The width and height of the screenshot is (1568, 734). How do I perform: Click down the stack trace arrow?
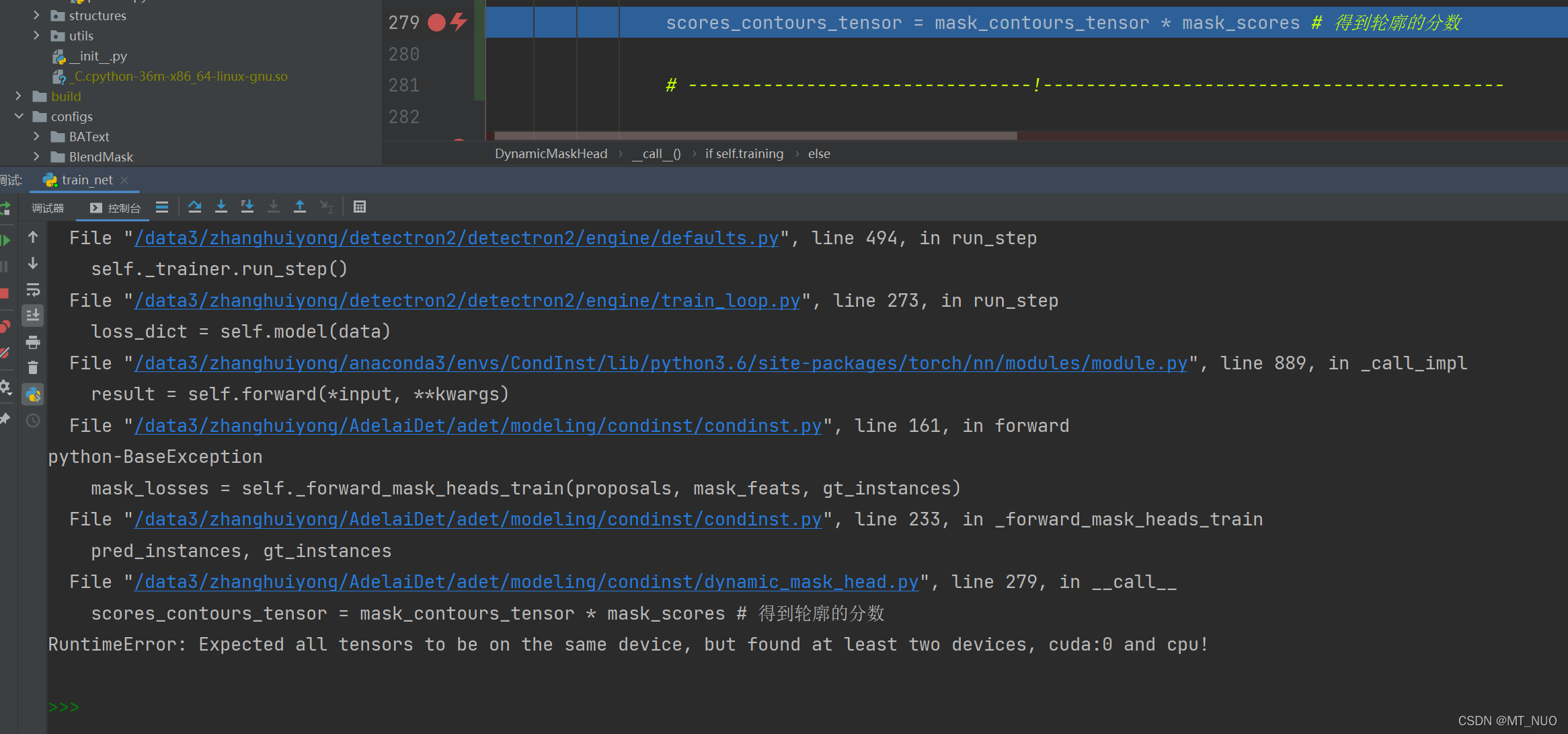coord(33,263)
